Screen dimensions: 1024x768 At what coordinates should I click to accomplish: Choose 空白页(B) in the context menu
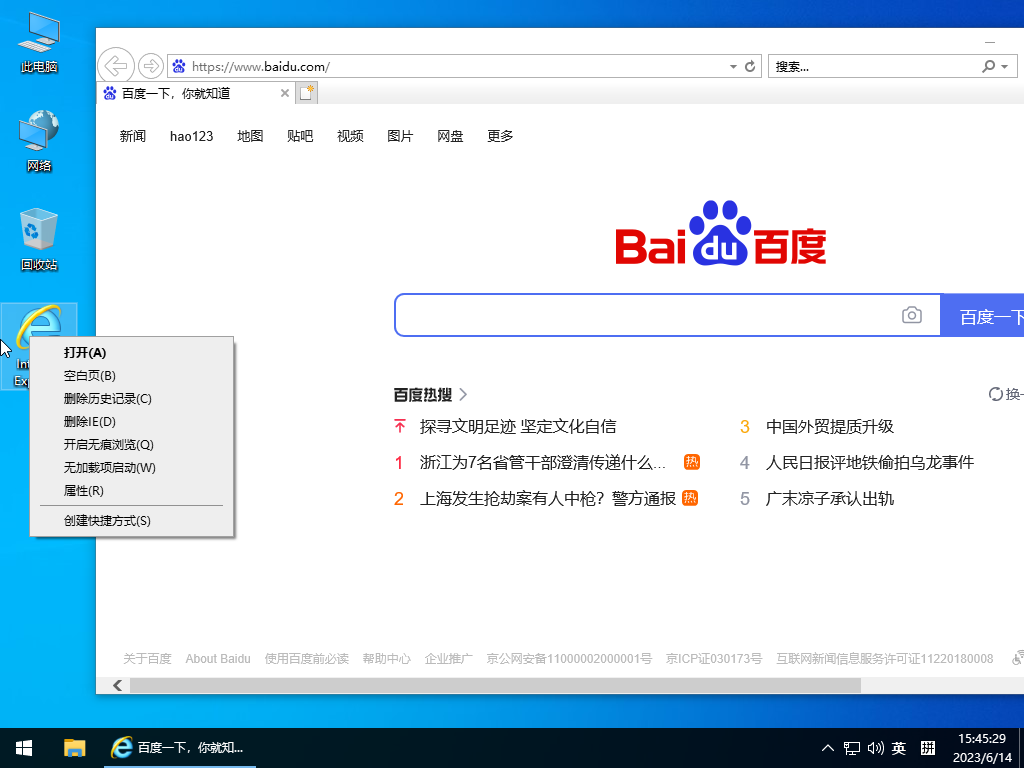[132, 376]
